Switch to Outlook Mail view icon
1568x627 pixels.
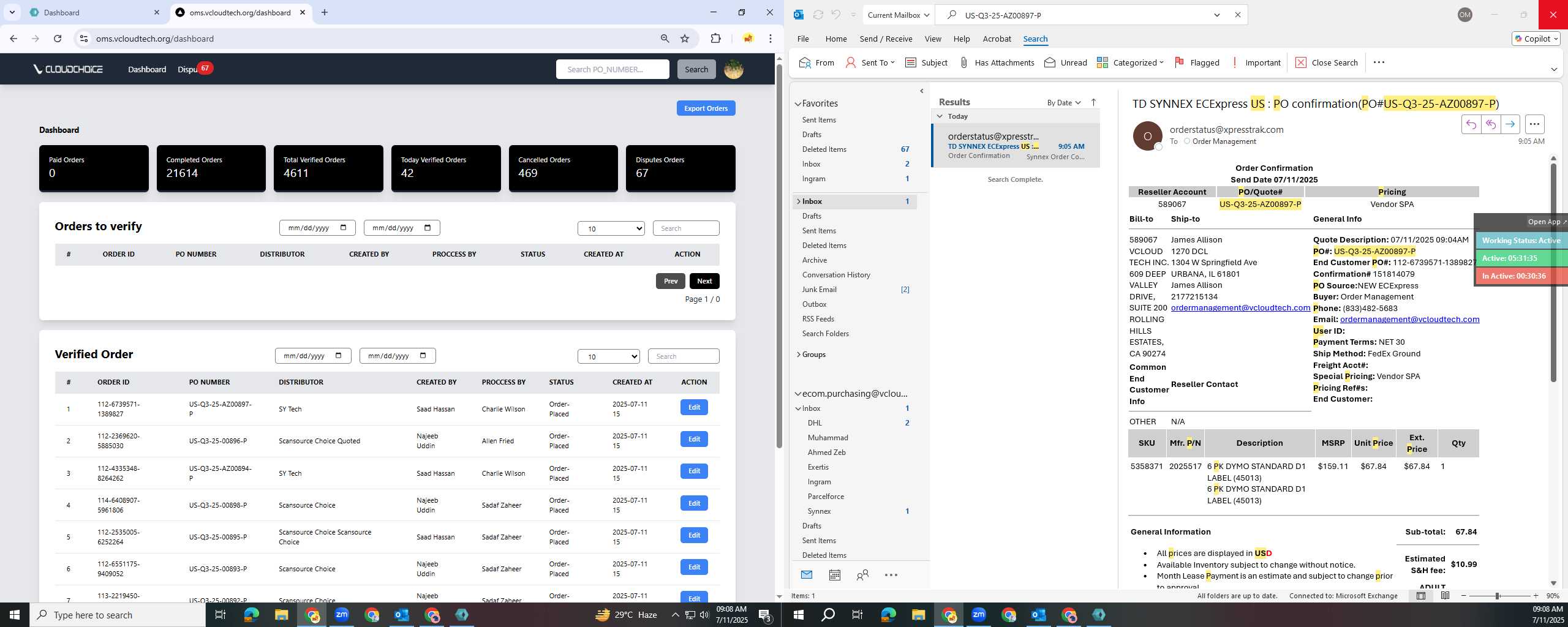tap(807, 575)
